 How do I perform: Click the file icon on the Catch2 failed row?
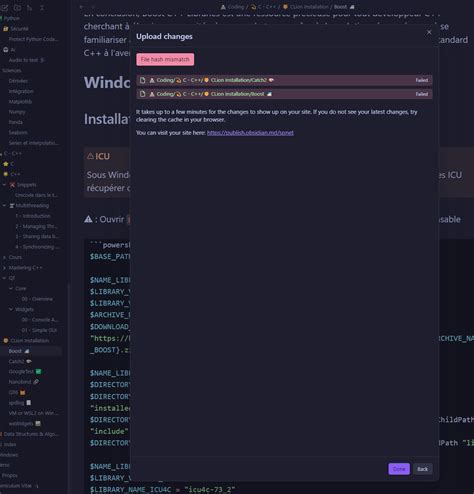[142, 80]
